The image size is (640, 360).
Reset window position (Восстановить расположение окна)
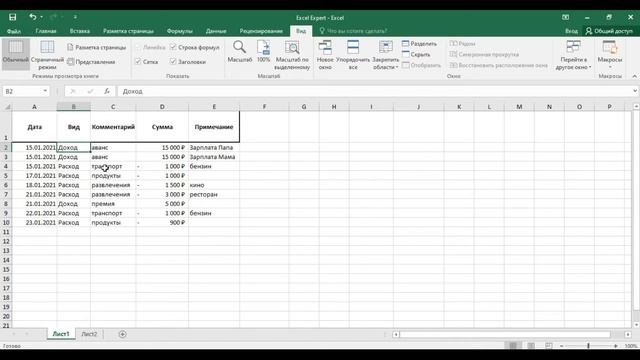coord(499,65)
